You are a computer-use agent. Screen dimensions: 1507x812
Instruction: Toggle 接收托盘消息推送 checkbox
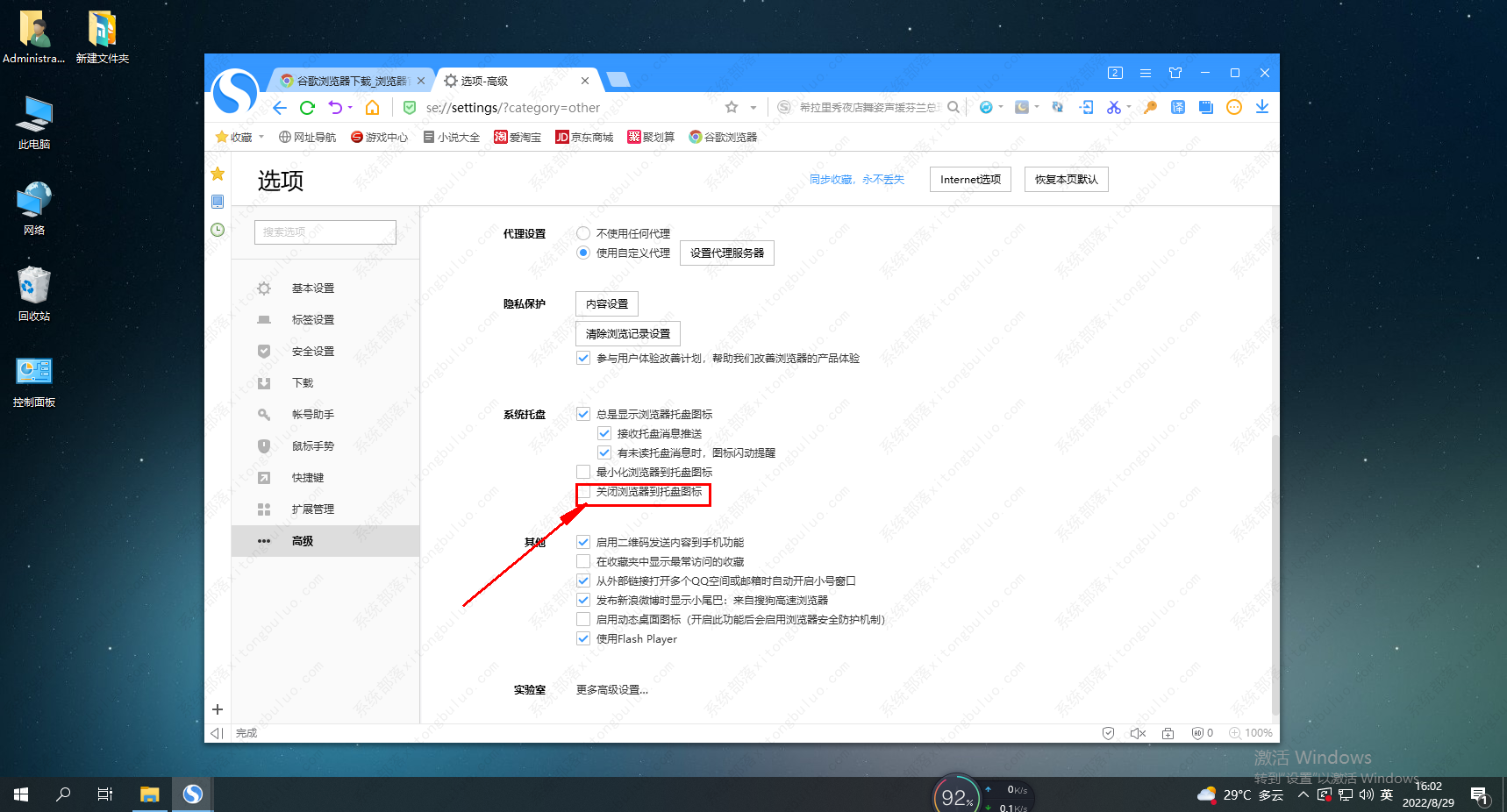click(x=604, y=433)
